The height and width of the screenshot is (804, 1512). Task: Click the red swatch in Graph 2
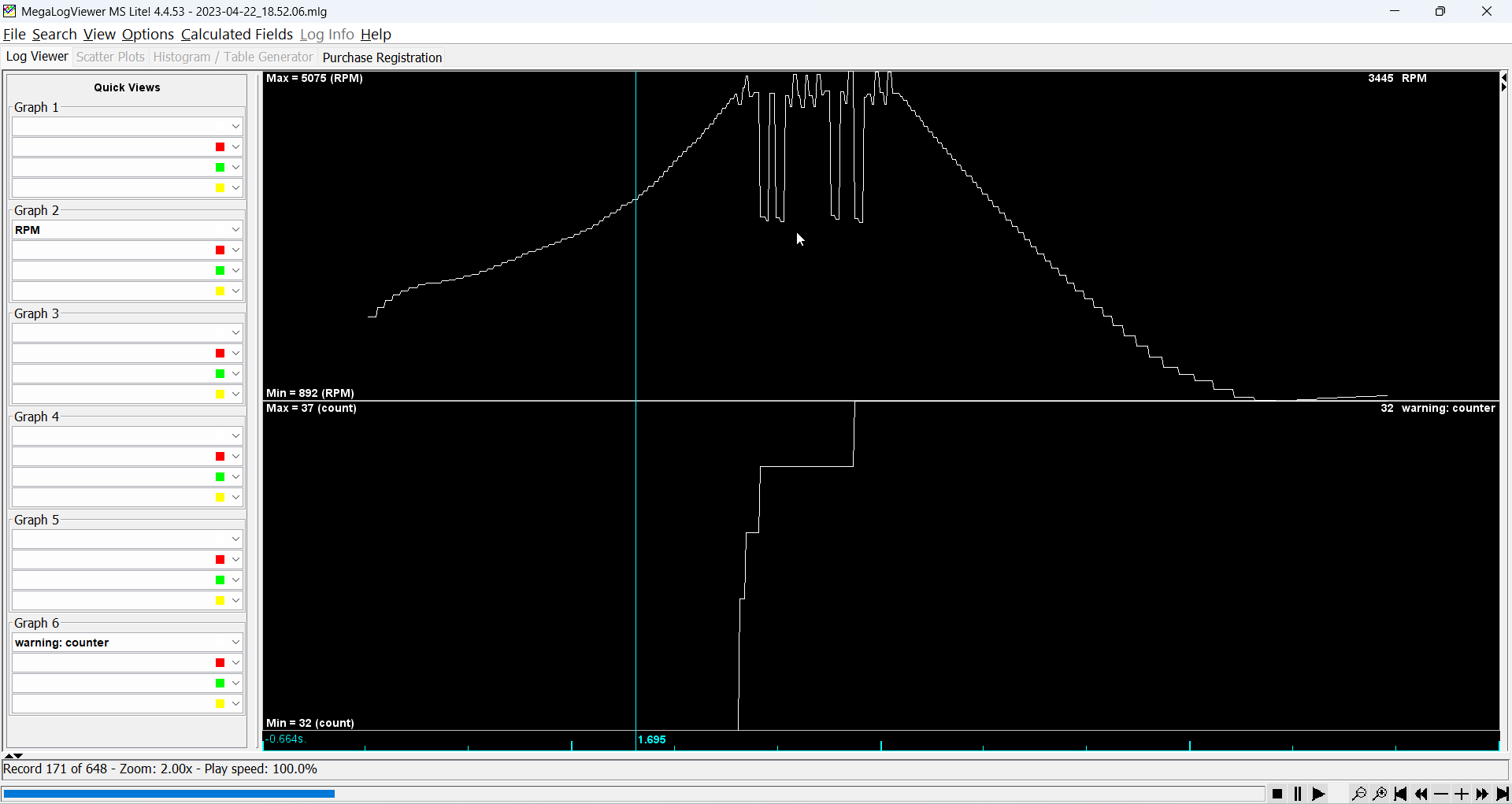point(220,250)
